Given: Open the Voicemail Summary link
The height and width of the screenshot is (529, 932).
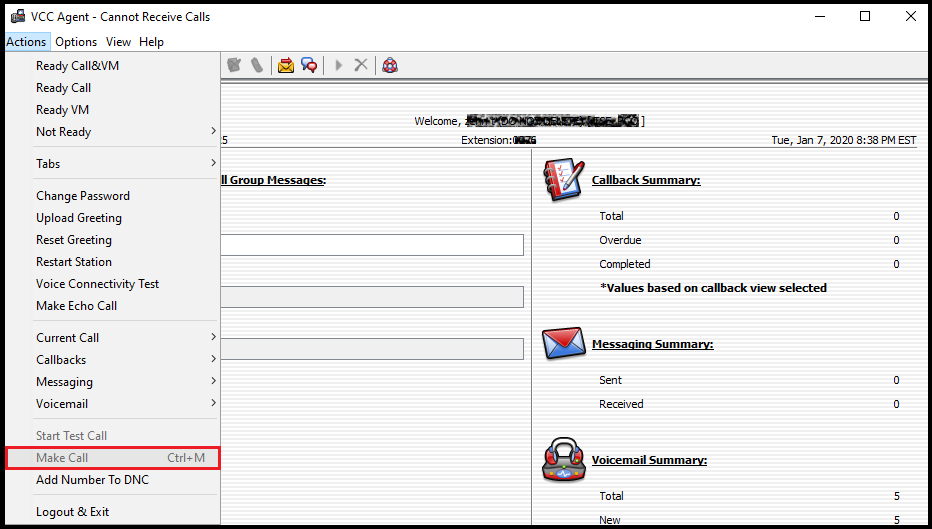Looking at the screenshot, I should pyautogui.click(x=649, y=460).
